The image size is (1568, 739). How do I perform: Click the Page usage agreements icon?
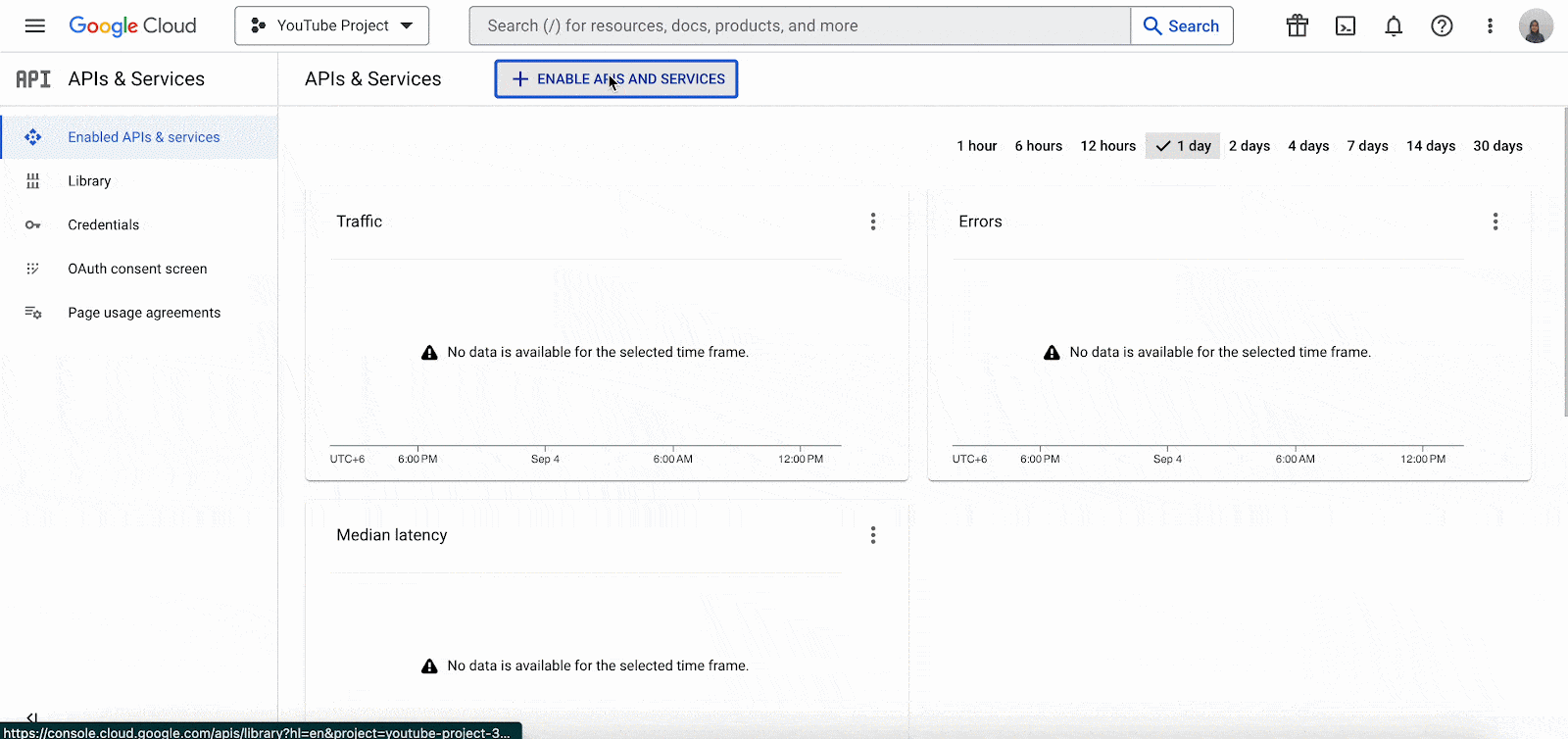(33, 313)
